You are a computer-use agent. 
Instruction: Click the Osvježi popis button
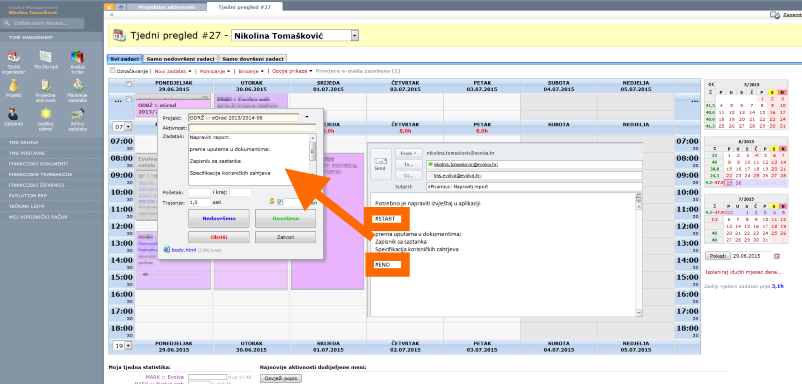pyautogui.click(x=281, y=378)
